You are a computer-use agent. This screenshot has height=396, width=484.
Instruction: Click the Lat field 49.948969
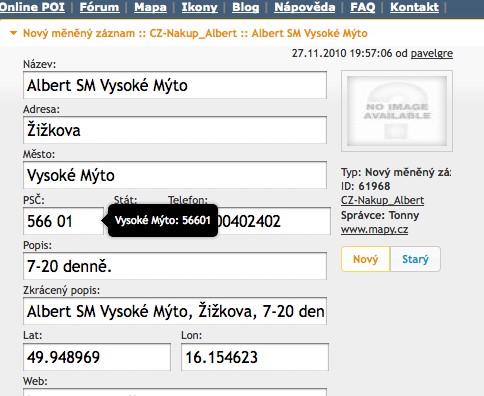click(x=97, y=357)
